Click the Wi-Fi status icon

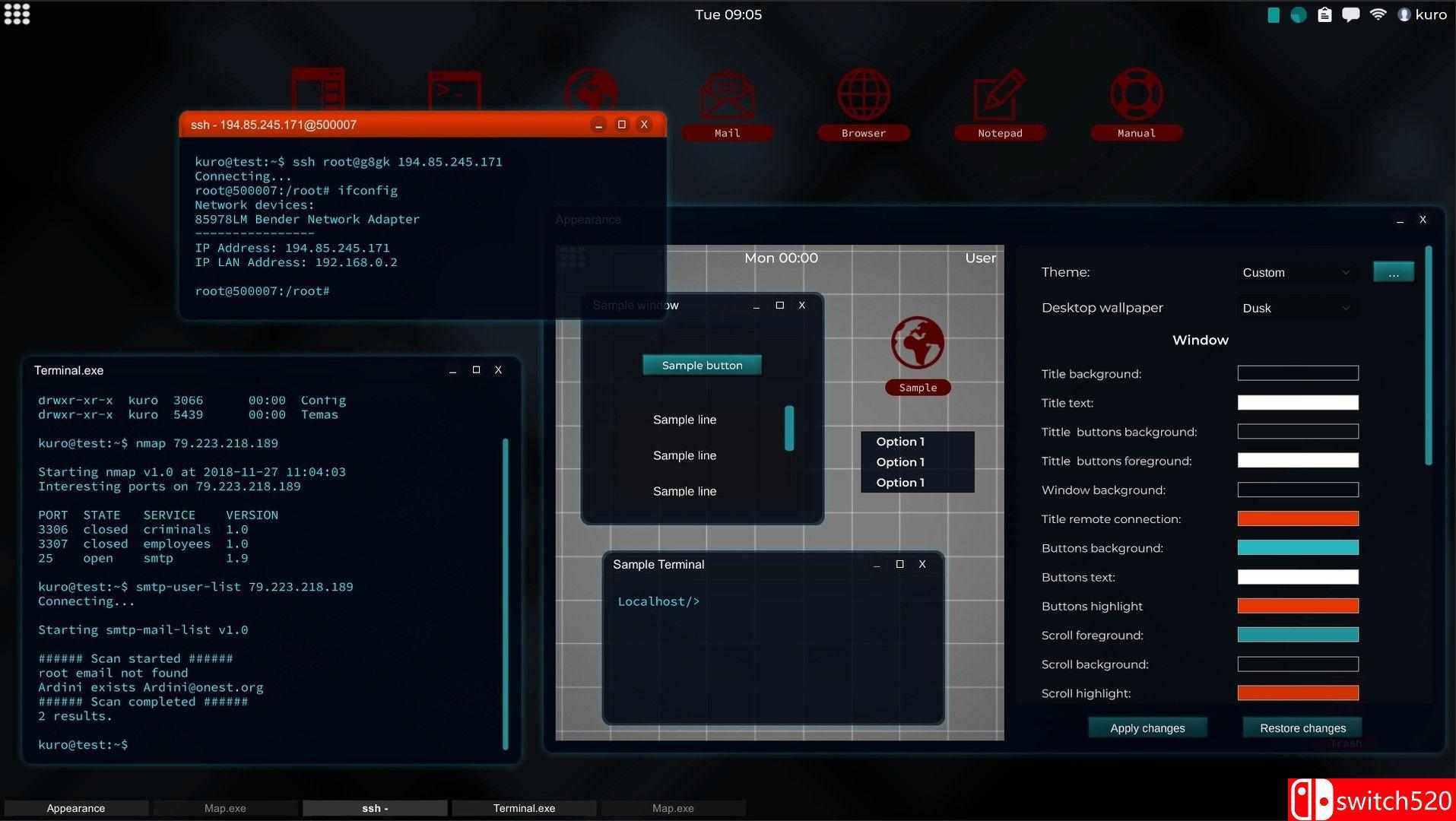[1378, 14]
